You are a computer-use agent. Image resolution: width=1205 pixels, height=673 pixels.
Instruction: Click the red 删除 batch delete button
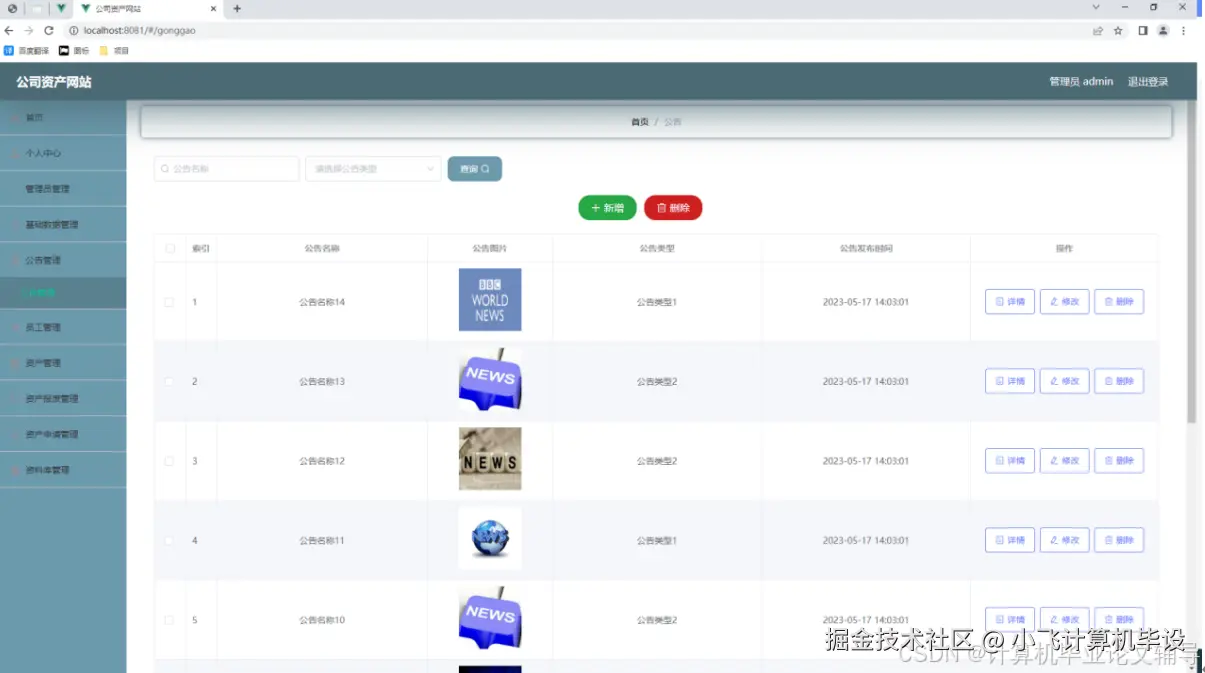pos(673,208)
